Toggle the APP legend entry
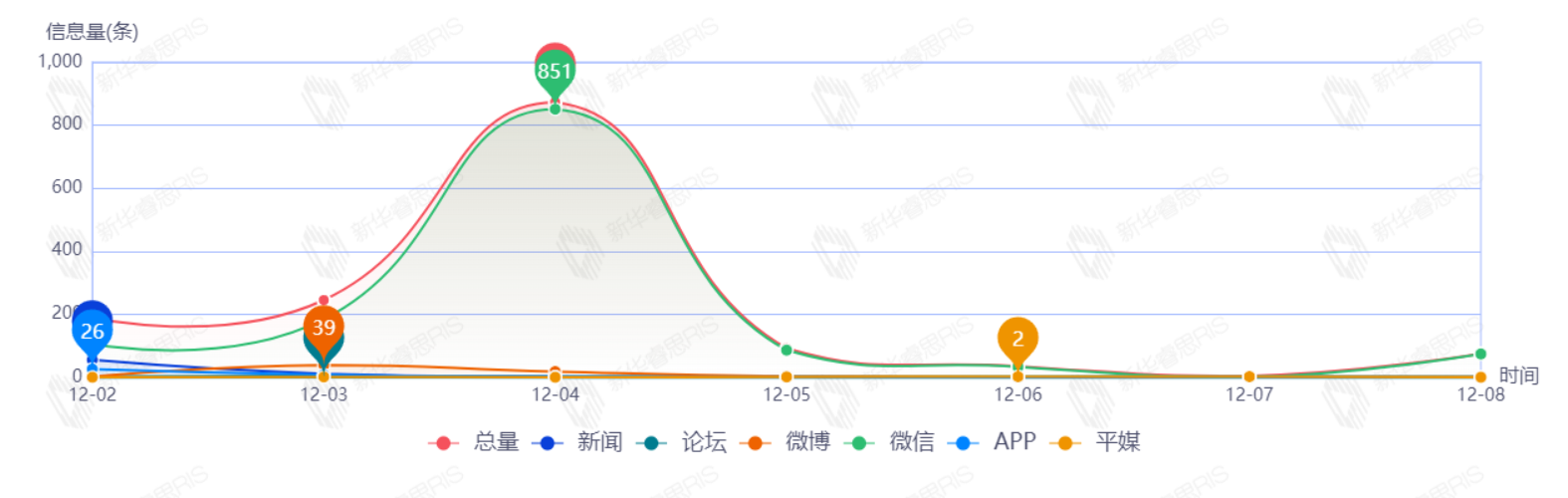 1013,441
